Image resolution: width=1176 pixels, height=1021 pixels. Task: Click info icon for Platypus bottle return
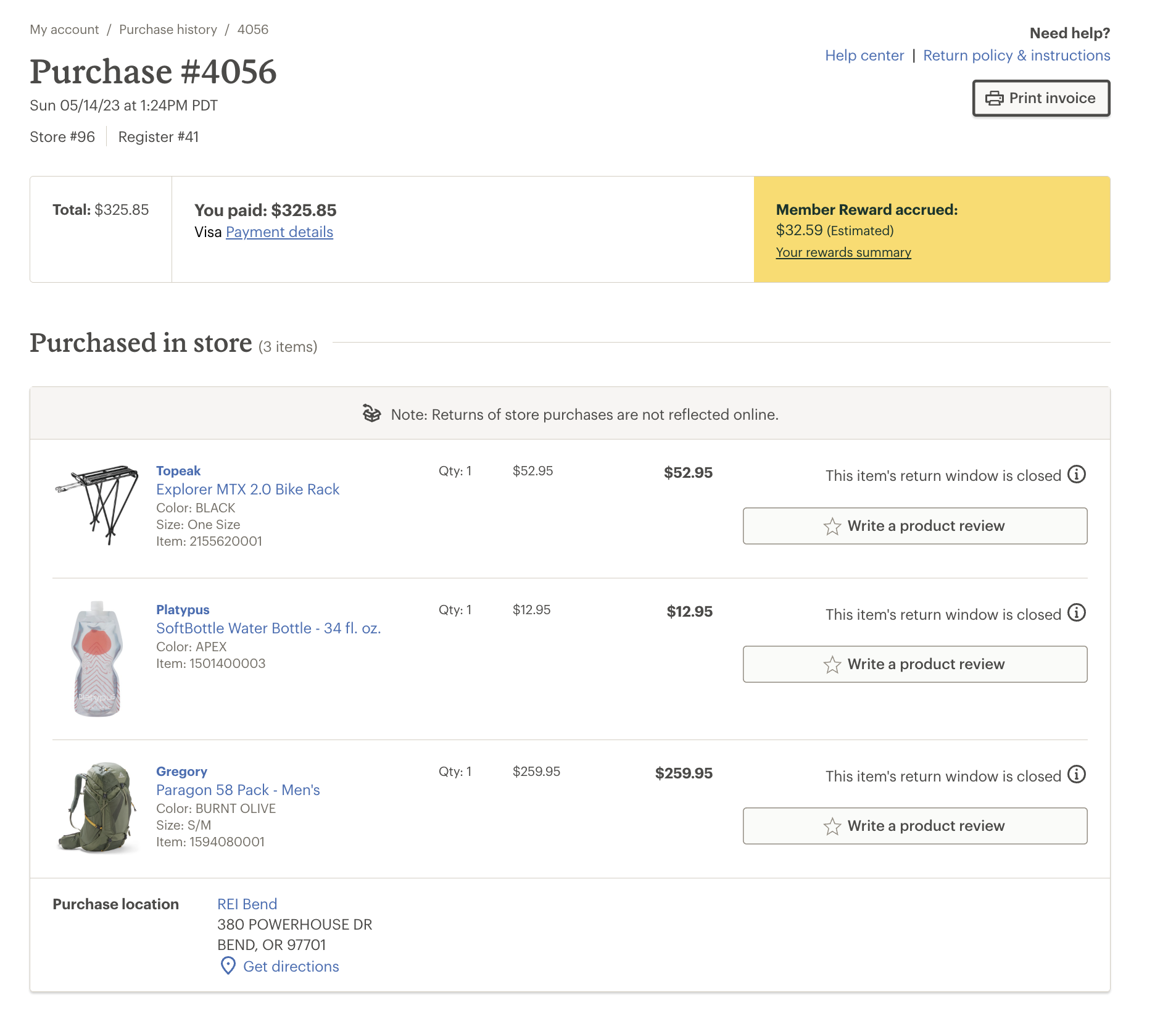click(1077, 613)
